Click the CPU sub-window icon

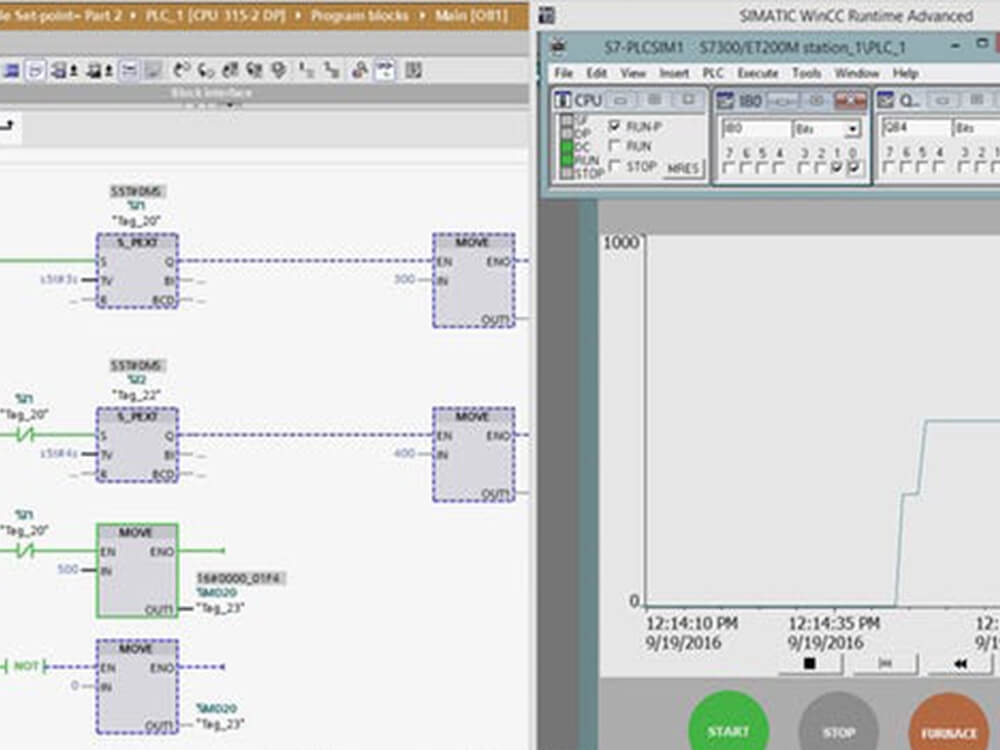(x=562, y=100)
